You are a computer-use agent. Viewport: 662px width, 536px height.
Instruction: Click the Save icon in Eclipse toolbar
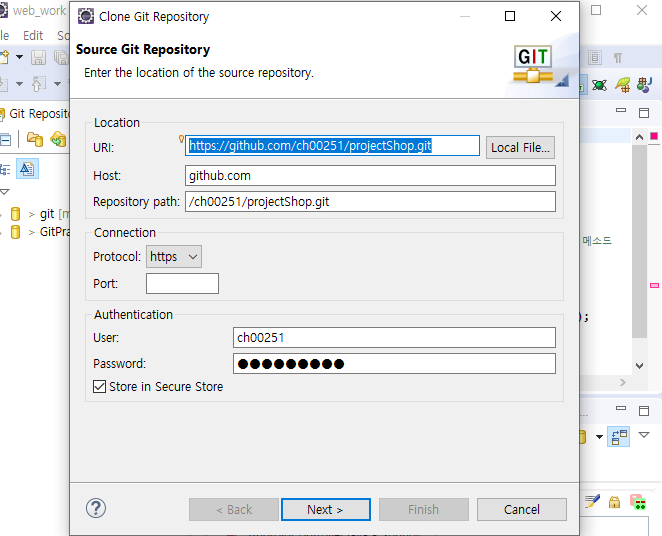38,57
